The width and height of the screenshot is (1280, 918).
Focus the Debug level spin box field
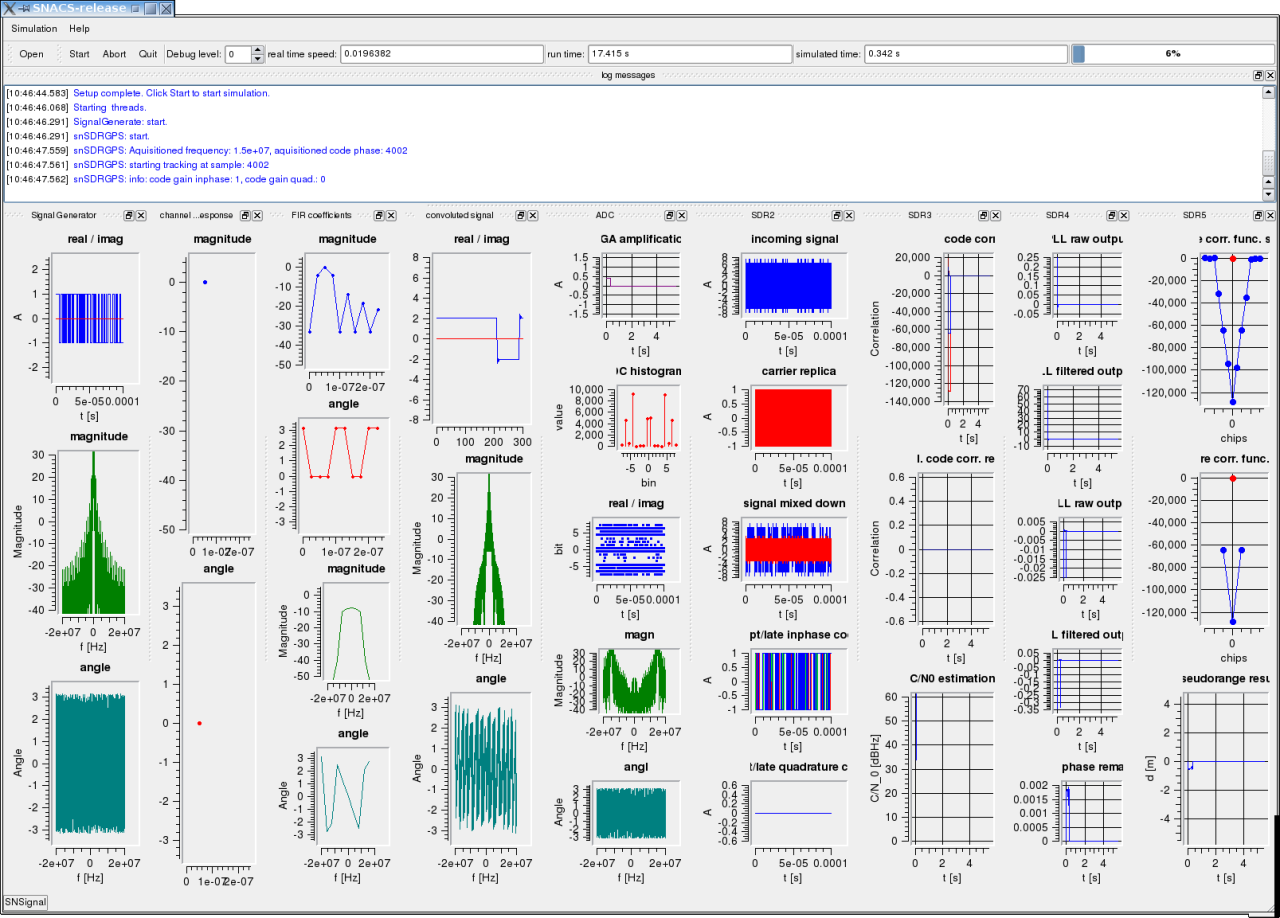(x=238, y=54)
